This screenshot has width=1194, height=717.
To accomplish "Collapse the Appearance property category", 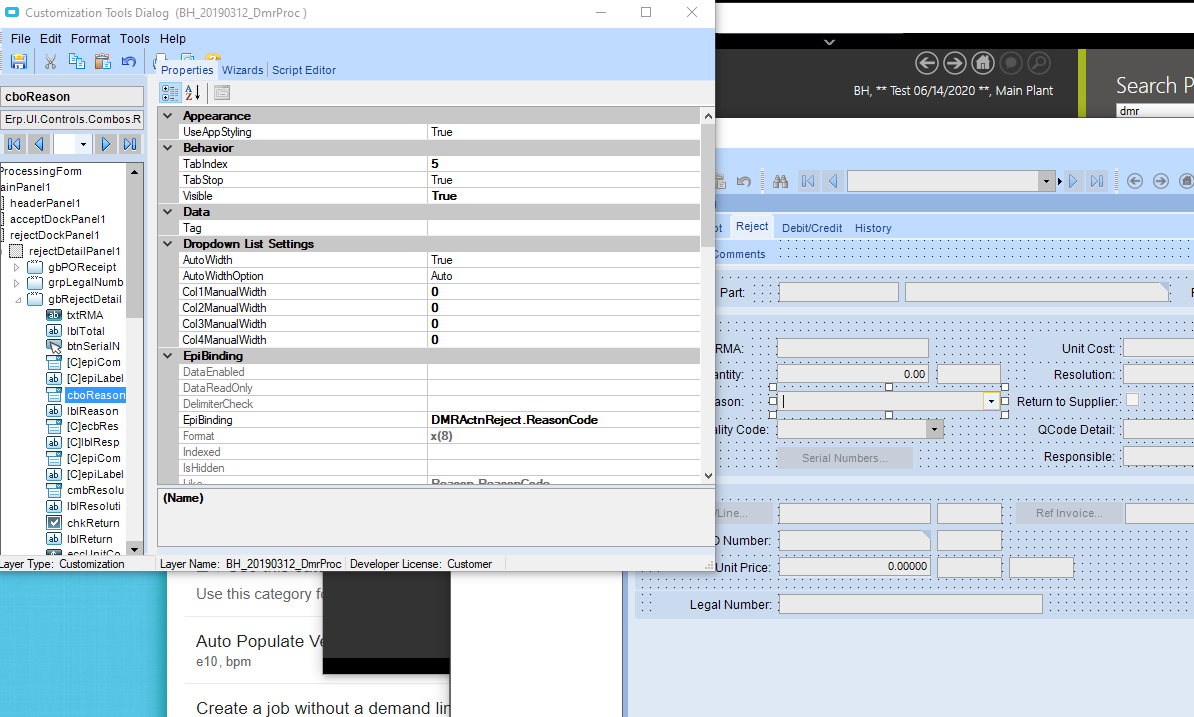I will [x=167, y=116].
